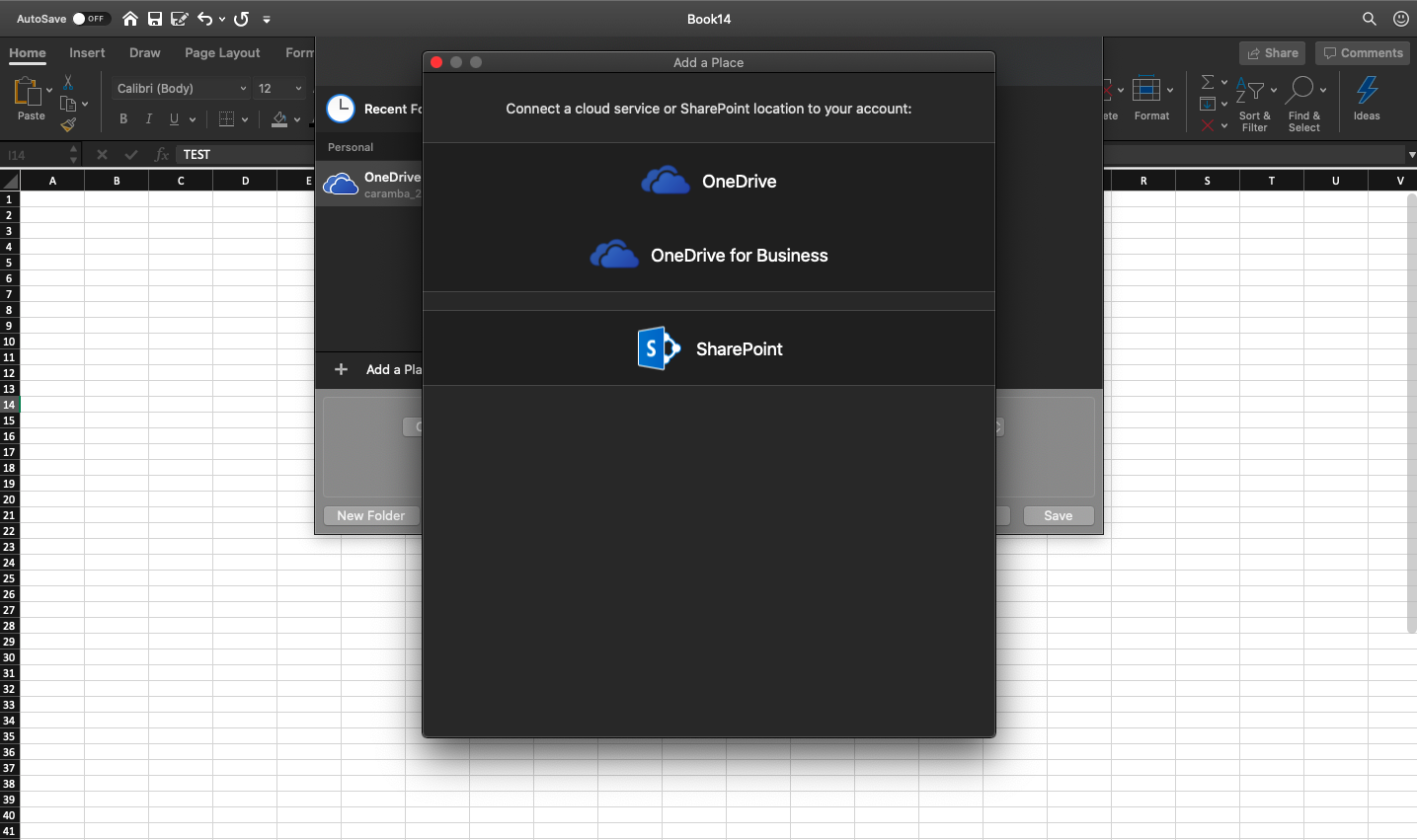This screenshot has width=1417, height=840.
Task: Open the Undo history dropdown arrow
Action: point(222,19)
